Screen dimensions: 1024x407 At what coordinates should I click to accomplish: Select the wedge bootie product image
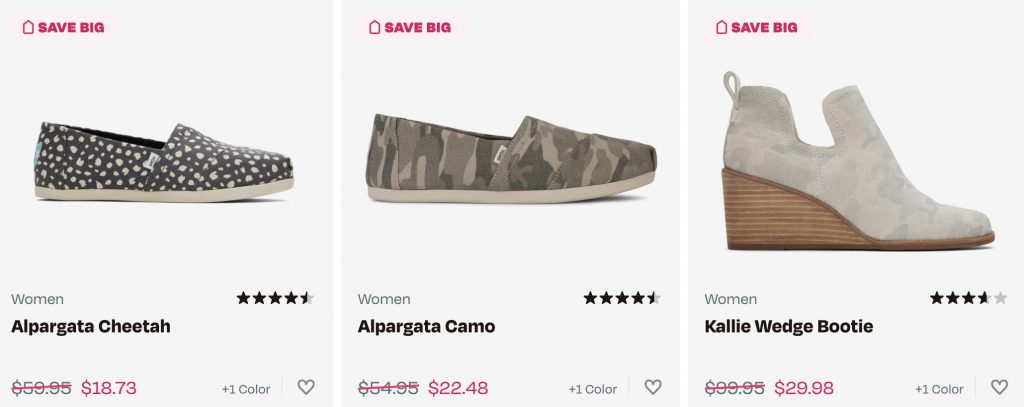pyautogui.click(x=856, y=160)
